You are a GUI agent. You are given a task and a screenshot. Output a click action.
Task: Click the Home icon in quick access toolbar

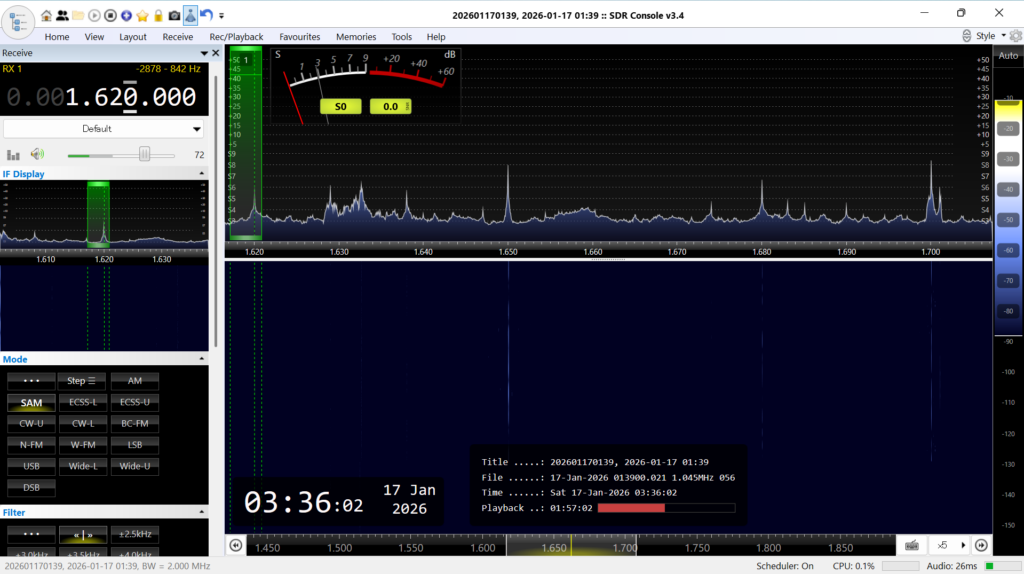[x=46, y=15]
